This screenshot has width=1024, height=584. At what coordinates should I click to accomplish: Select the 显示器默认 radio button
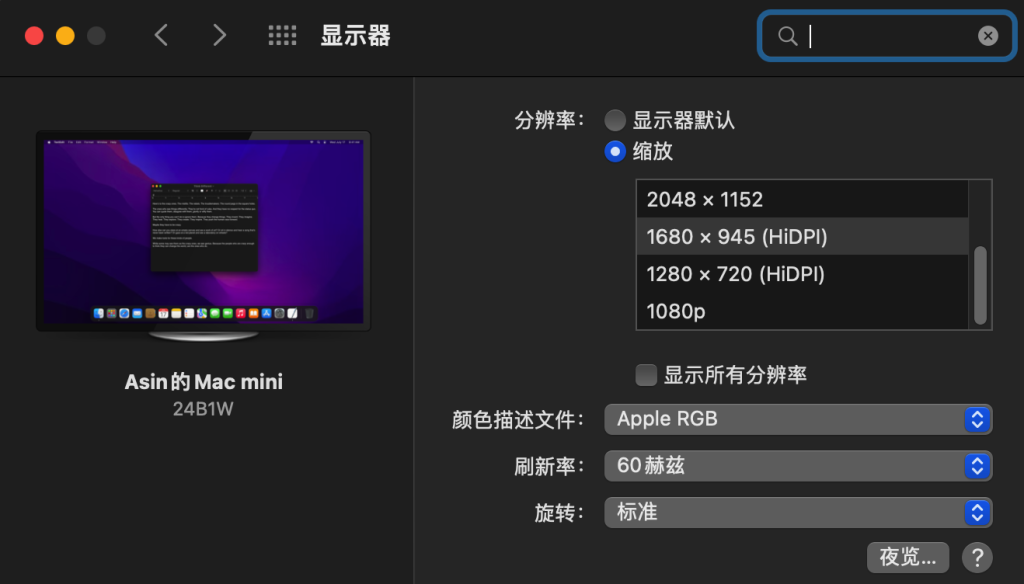(x=615, y=119)
